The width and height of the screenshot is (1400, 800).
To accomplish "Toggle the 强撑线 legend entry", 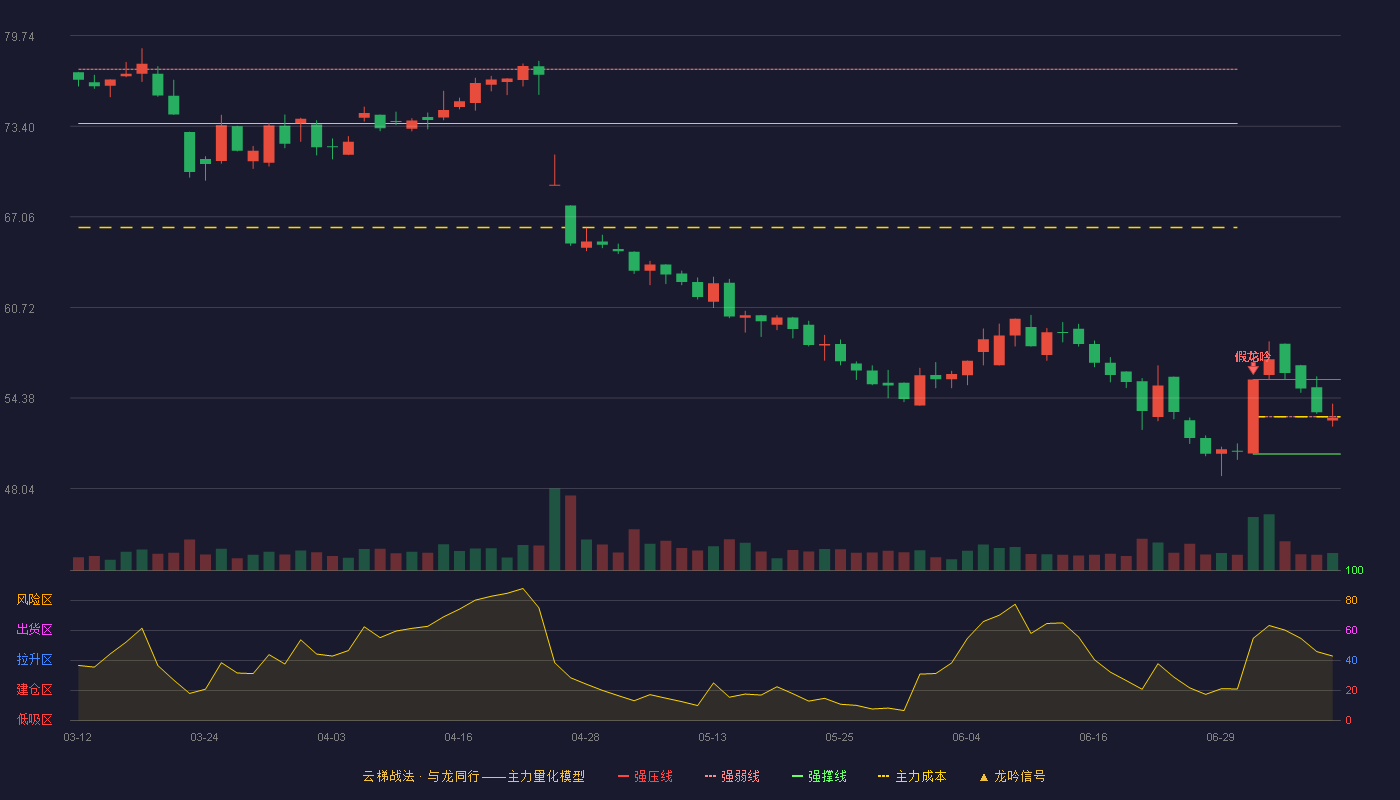I will click(819, 776).
